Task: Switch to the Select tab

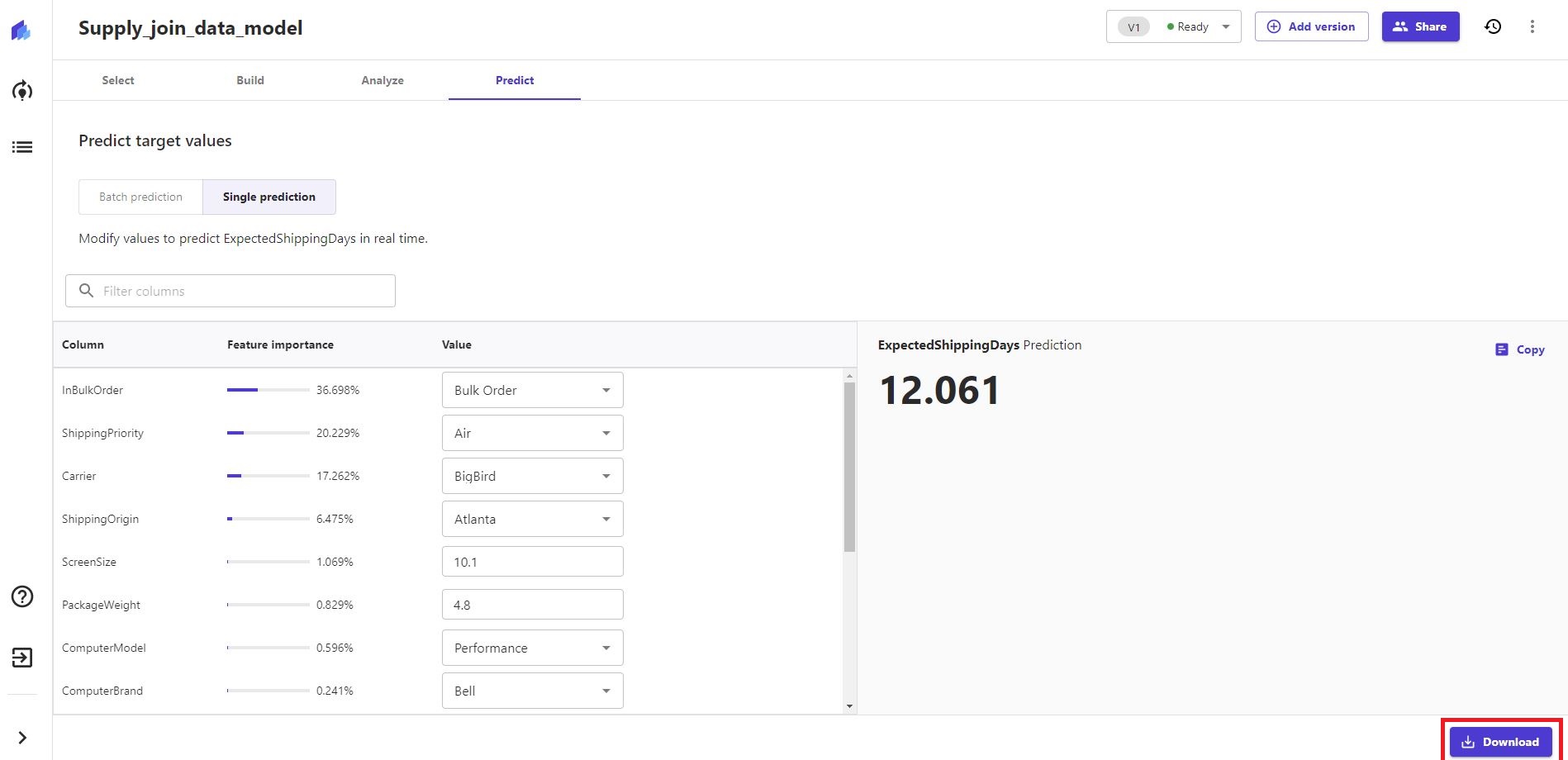Action: (118, 80)
